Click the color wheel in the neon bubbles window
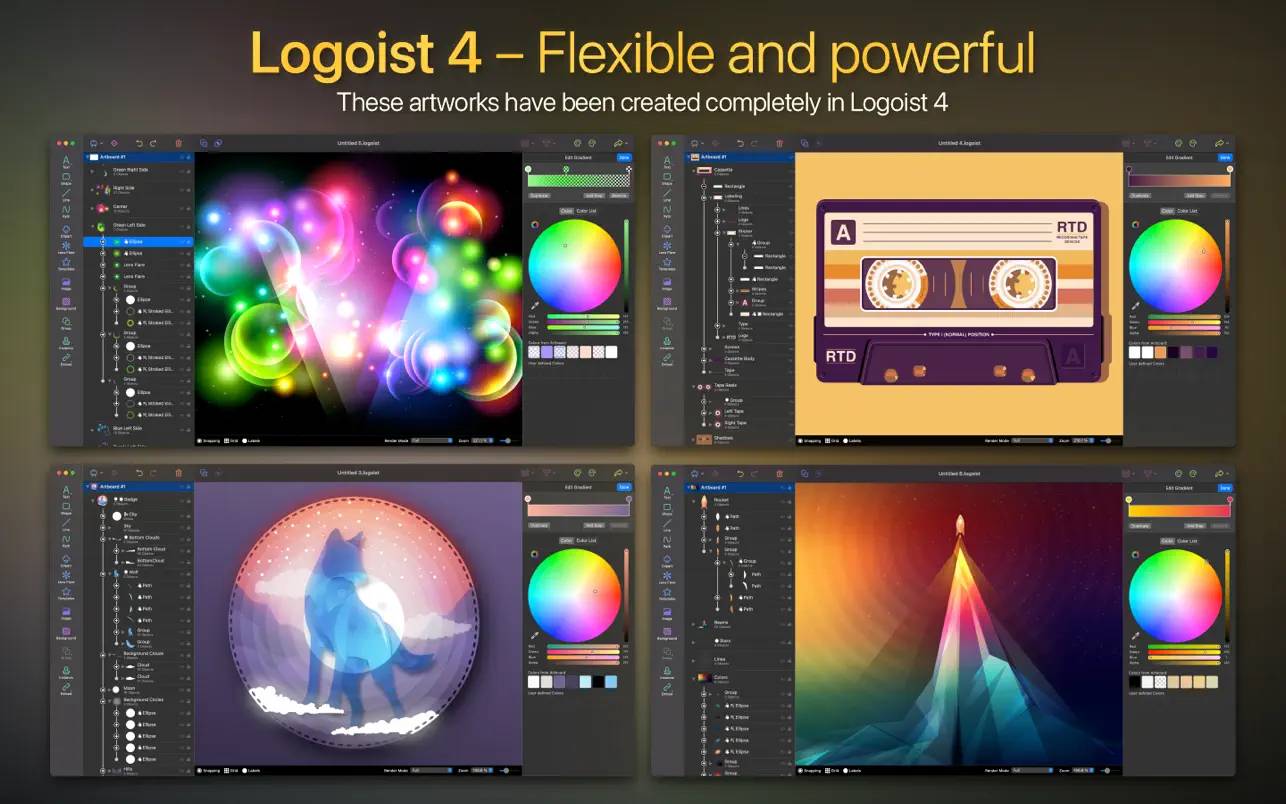The height and width of the screenshot is (804, 1286). click(574, 265)
